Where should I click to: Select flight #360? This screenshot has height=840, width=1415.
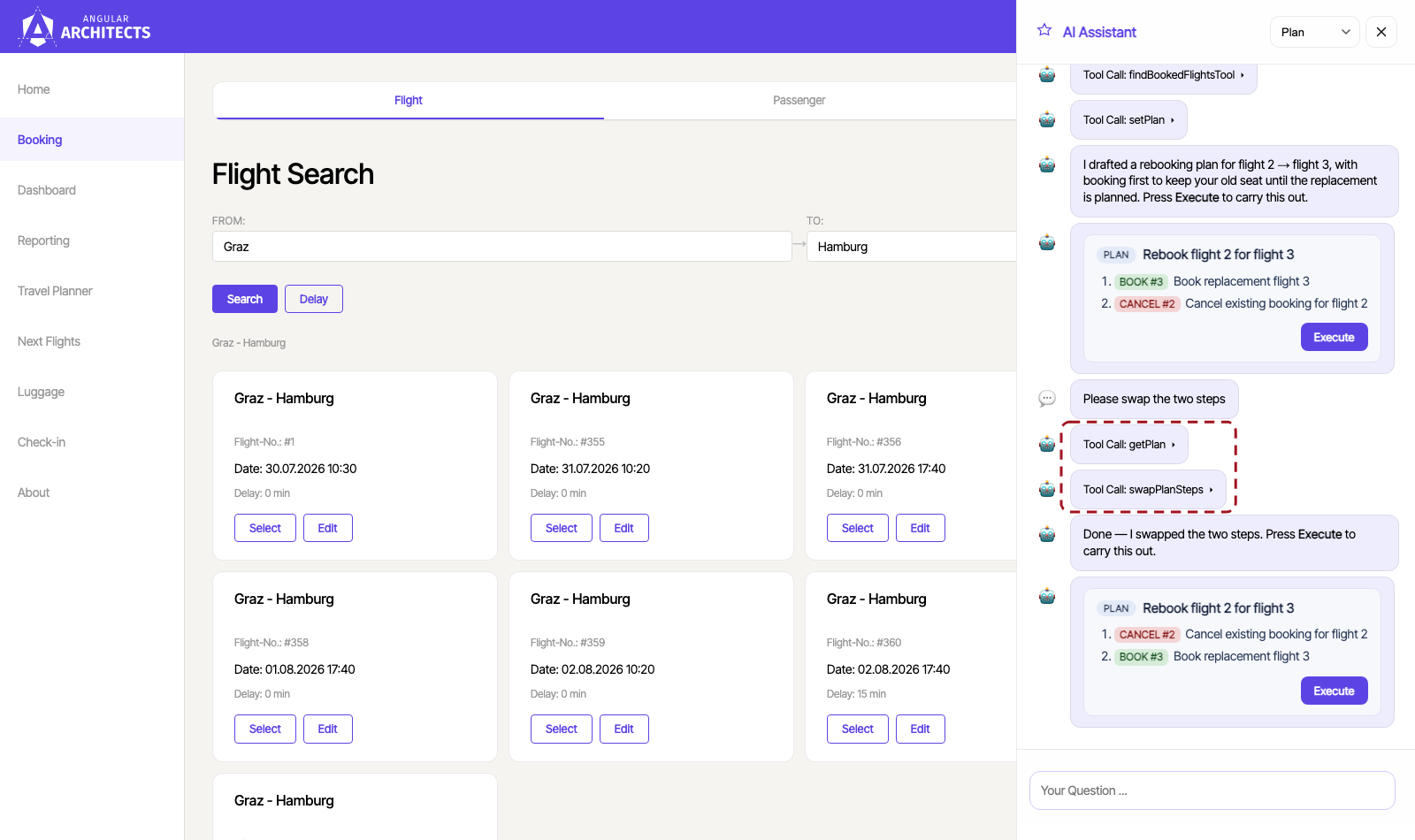858,729
